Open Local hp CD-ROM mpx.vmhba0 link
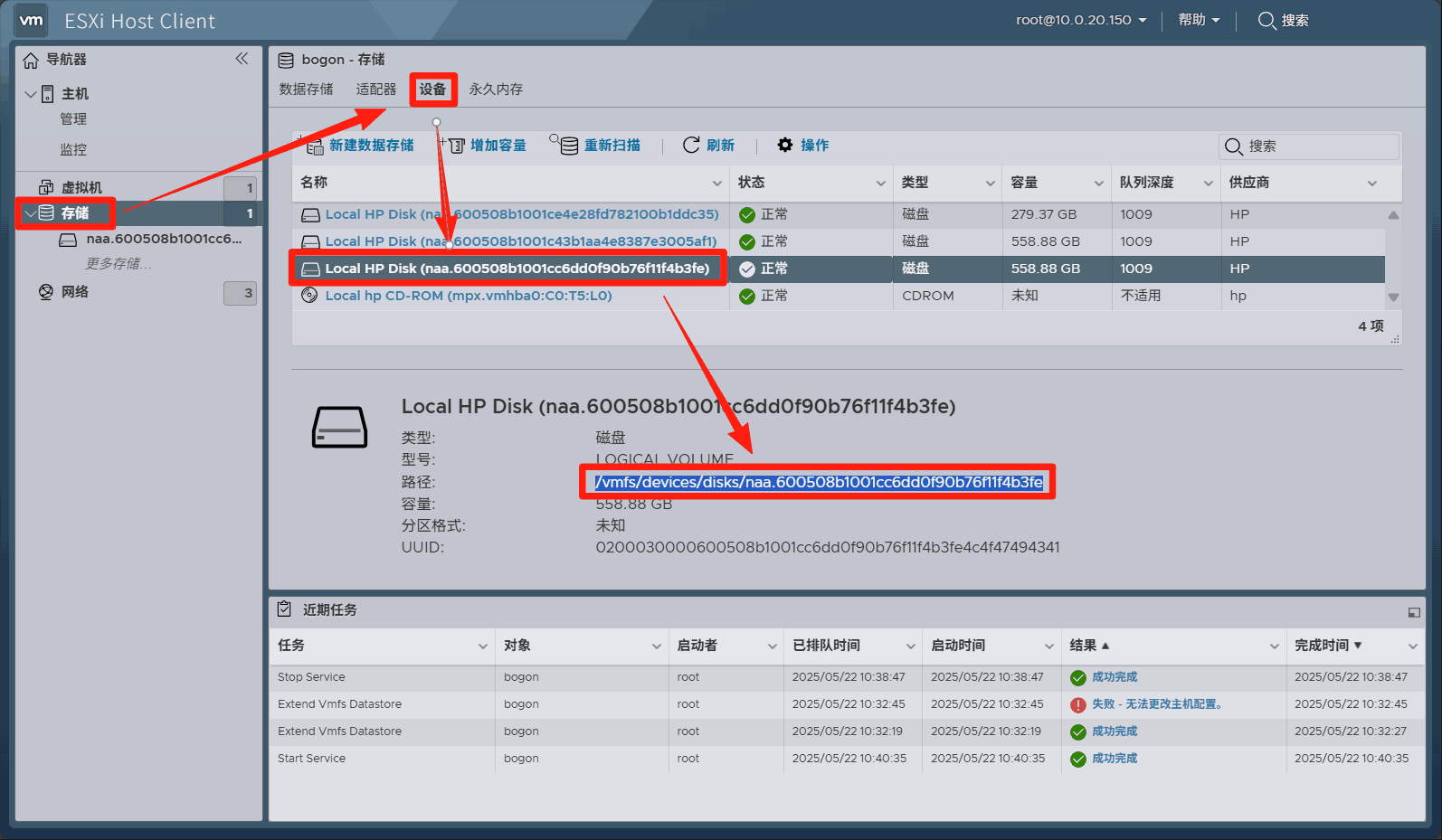The width and height of the screenshot is (1442, 840). pyautogui.click(x=469, y=296)
